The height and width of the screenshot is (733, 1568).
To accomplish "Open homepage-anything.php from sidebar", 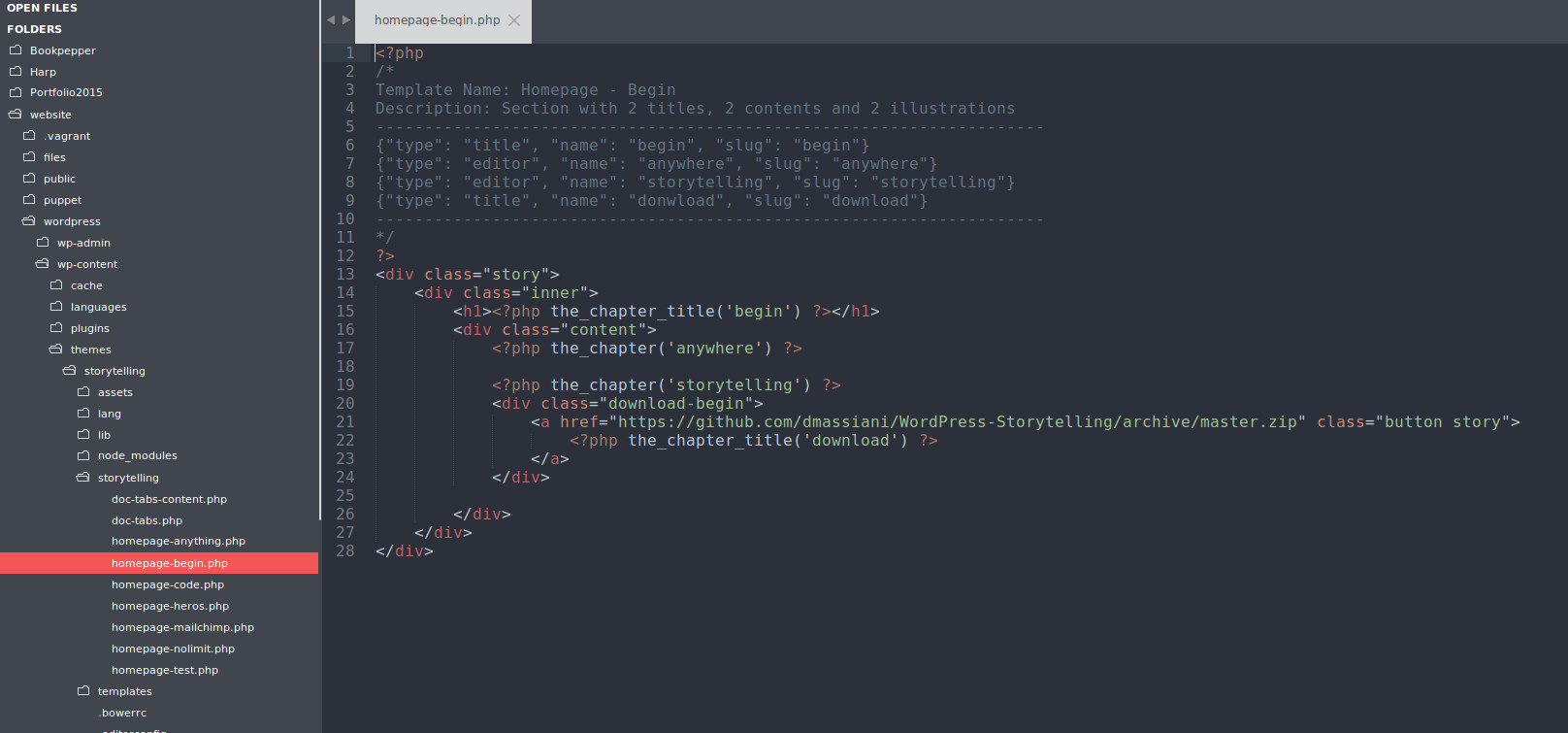I will coord(179,542).
